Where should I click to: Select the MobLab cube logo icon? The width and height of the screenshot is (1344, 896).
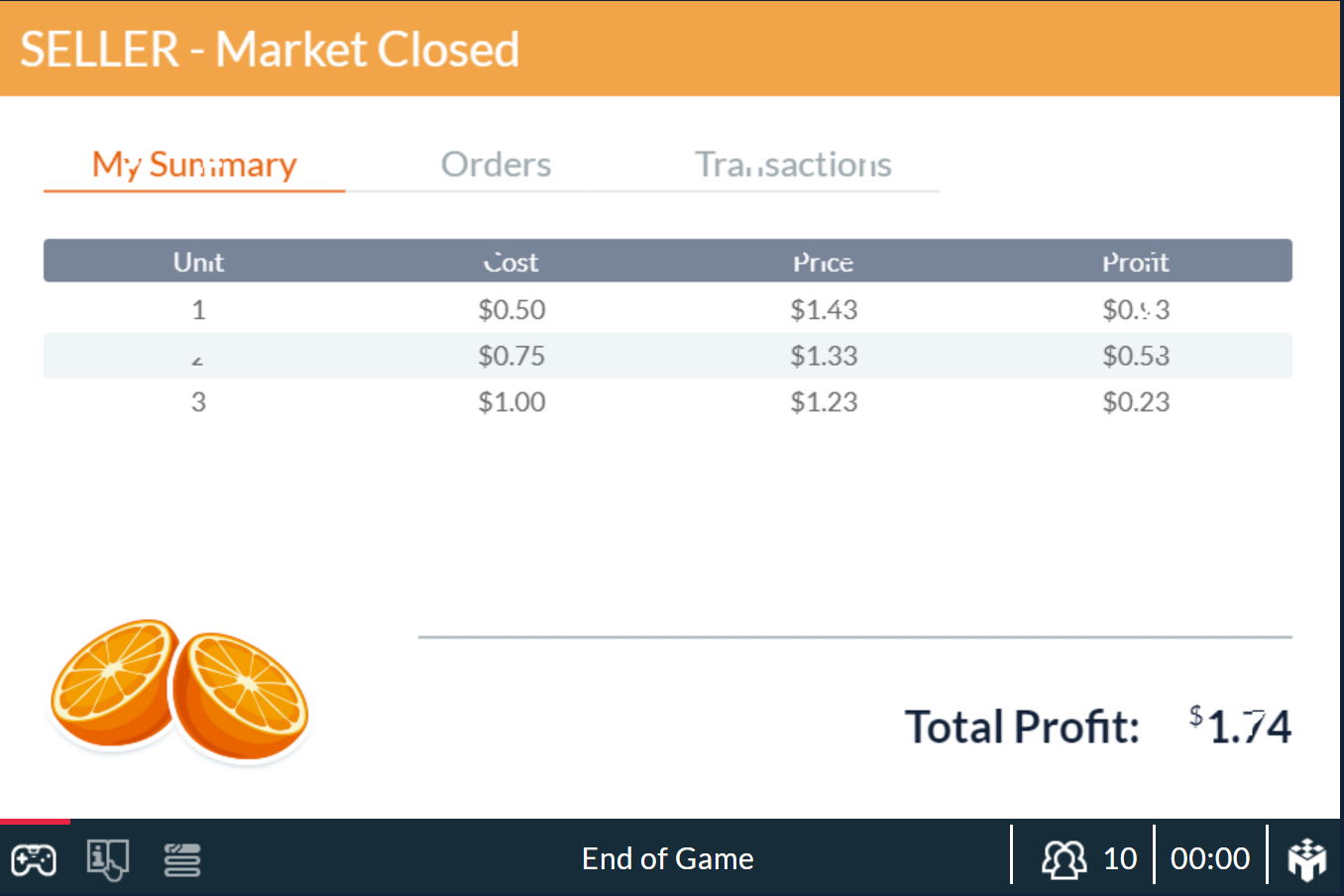pos(1308,856)
